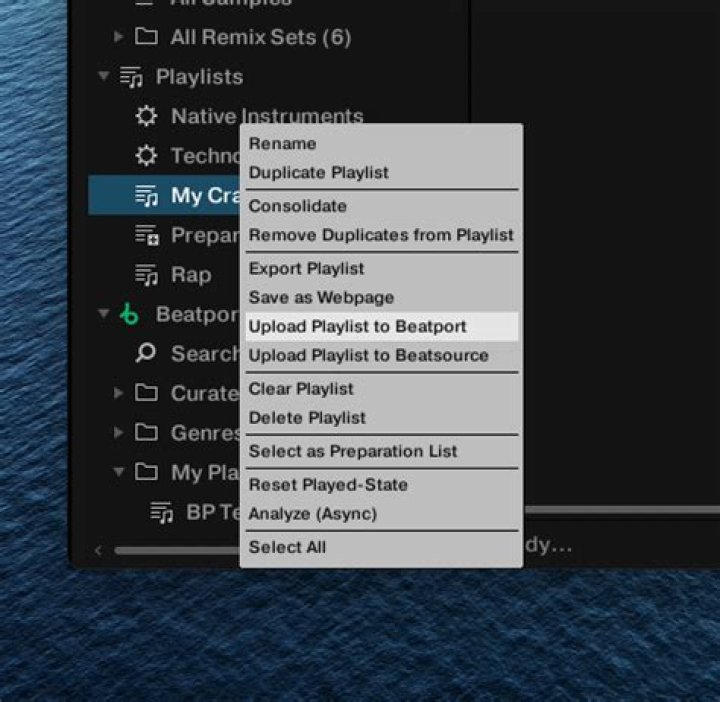
Task: Expand the All Remix Sets folder
Action: tap(119, 37)
